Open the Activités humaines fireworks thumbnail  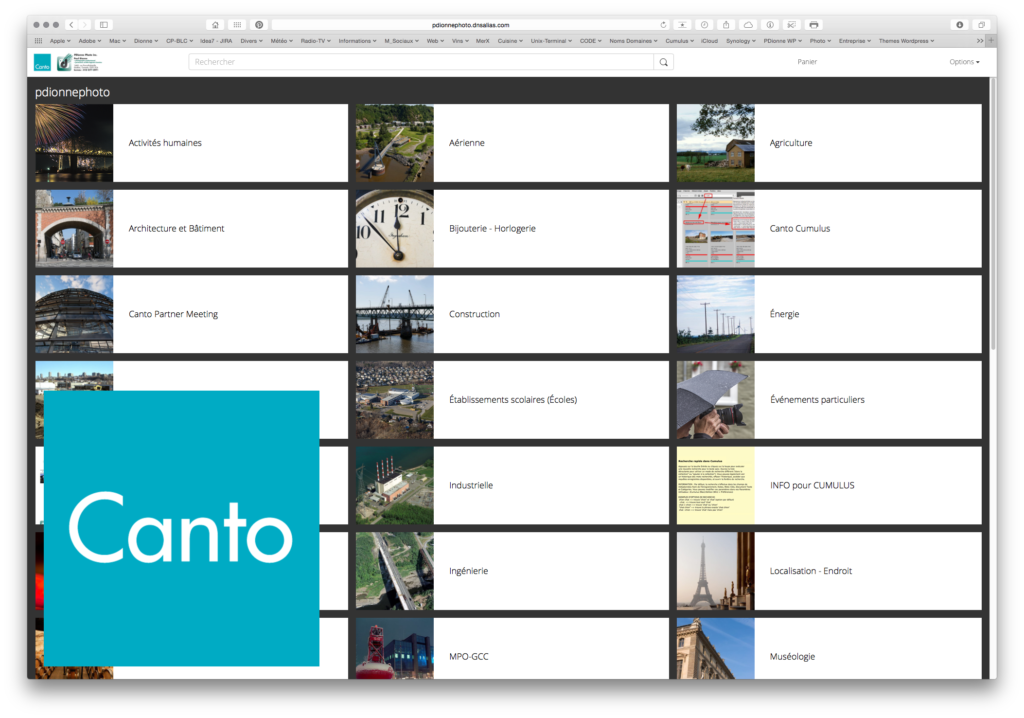coord(74,143)
